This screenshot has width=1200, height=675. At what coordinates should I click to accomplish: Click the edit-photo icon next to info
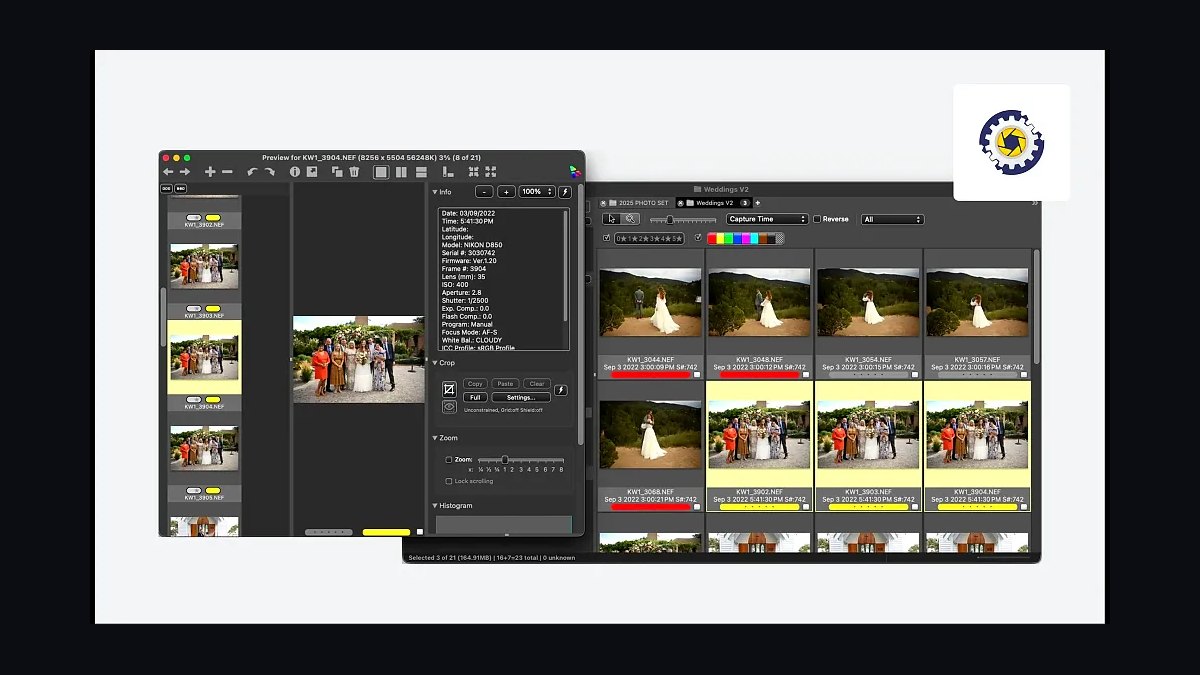312,172
